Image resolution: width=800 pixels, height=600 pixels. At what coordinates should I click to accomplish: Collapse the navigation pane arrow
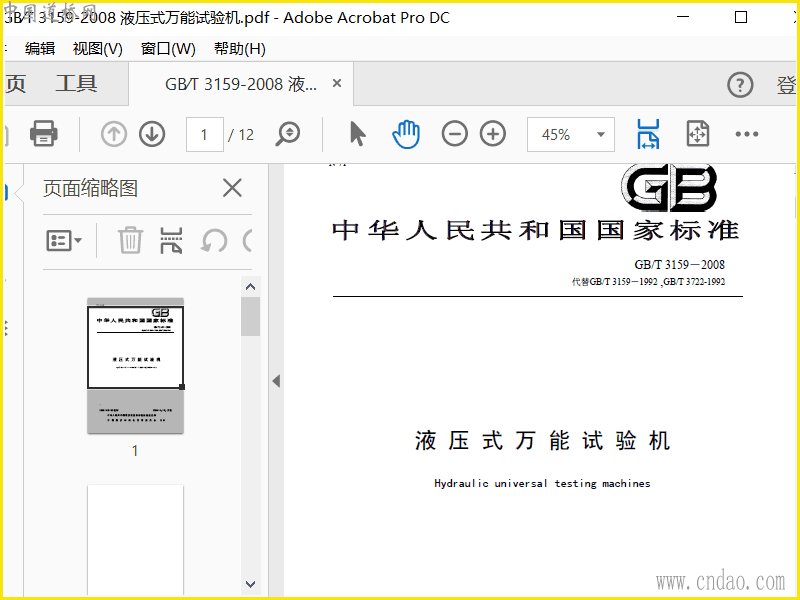(276, 381)
